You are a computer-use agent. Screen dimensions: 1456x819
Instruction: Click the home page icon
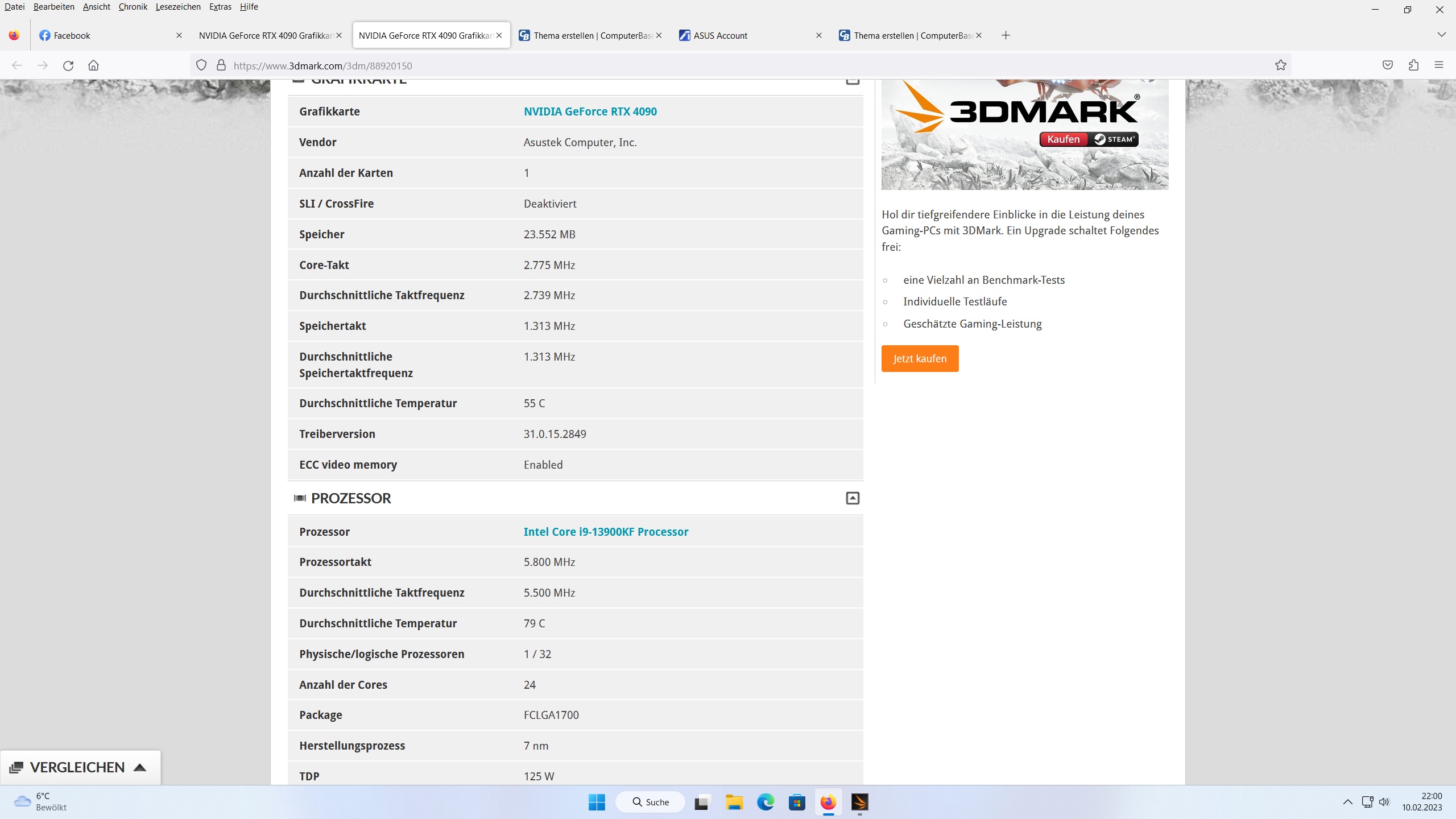[94, 65]
